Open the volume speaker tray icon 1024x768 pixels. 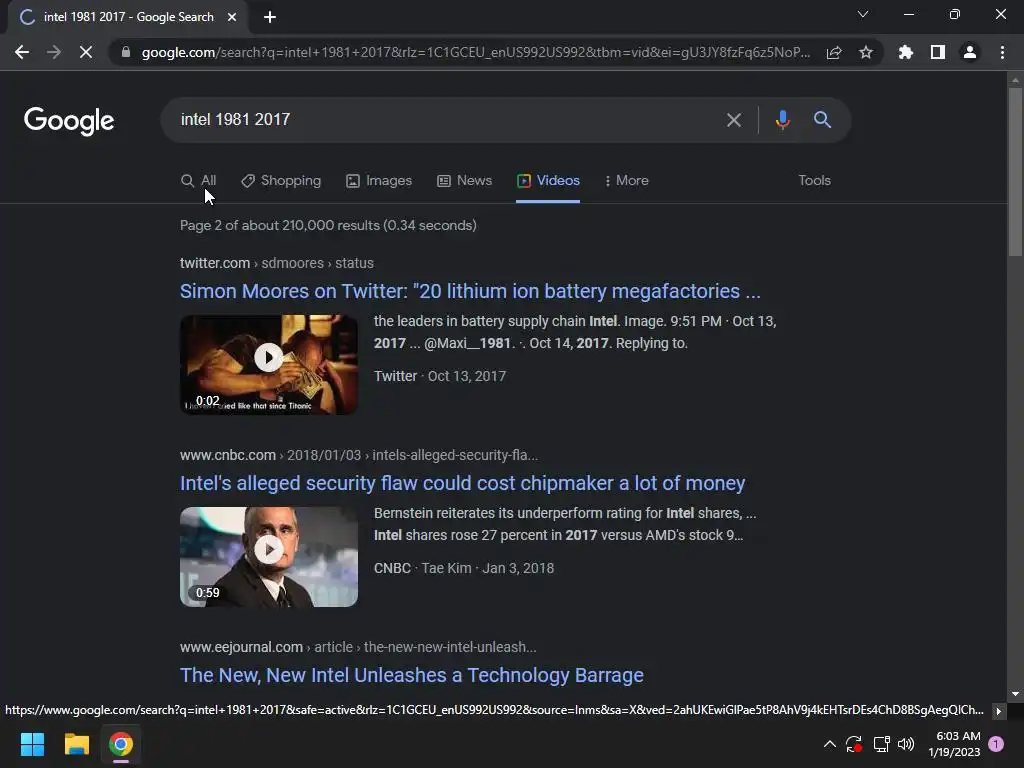(906, 744)
